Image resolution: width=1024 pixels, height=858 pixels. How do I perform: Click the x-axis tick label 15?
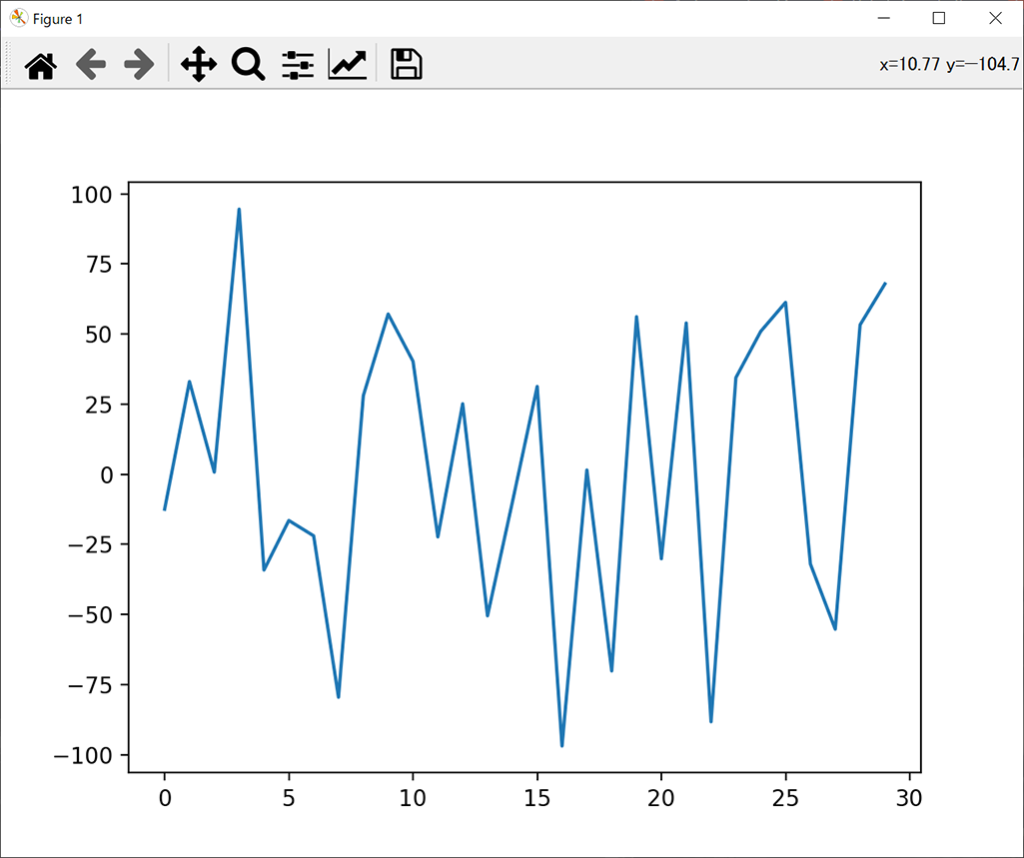pyautogui.click(x=537, y=800)
